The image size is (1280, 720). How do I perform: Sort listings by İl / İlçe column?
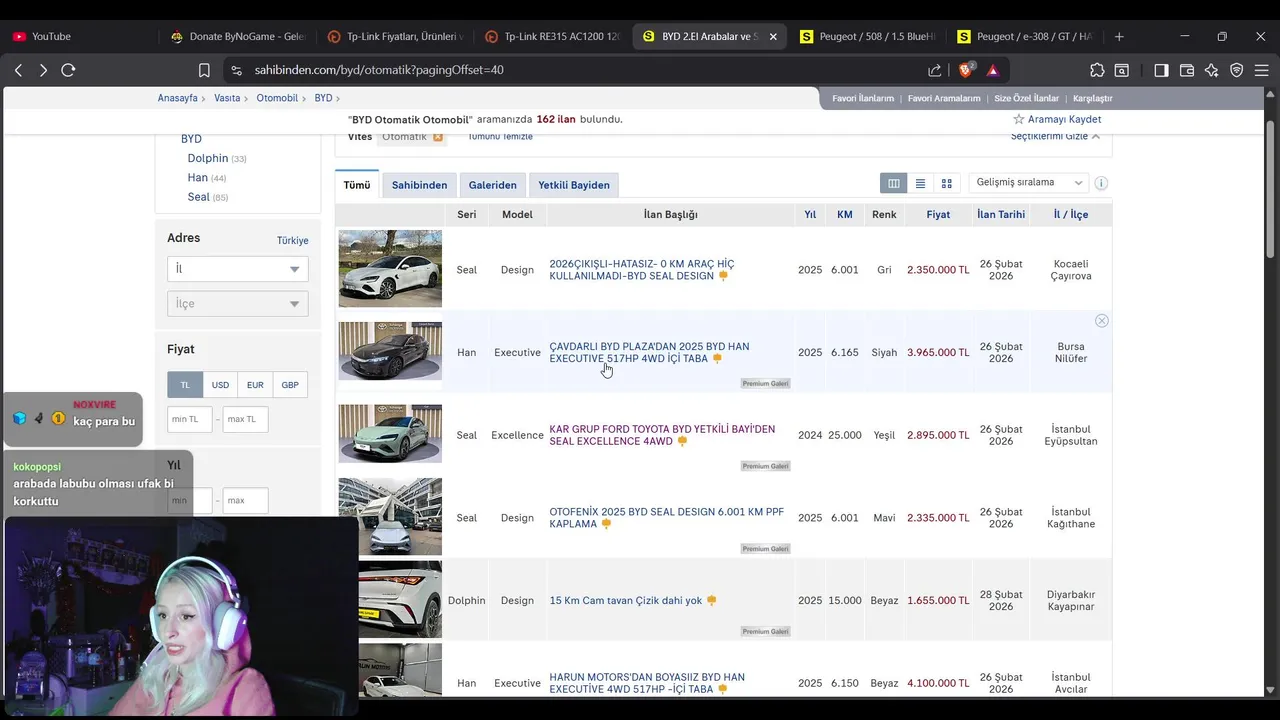[x=1071, y=215]
